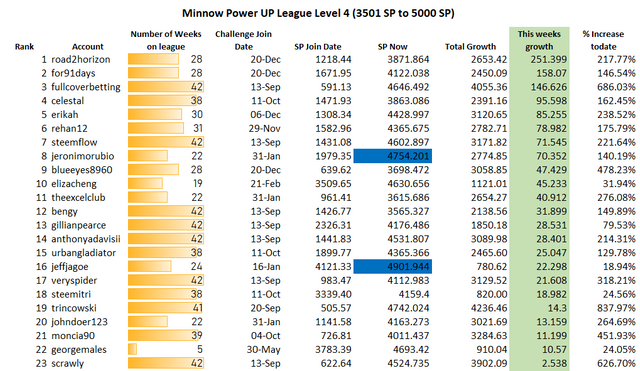
Task: Select the blue cell showing 4901.944
Action: tap(393, 267)
